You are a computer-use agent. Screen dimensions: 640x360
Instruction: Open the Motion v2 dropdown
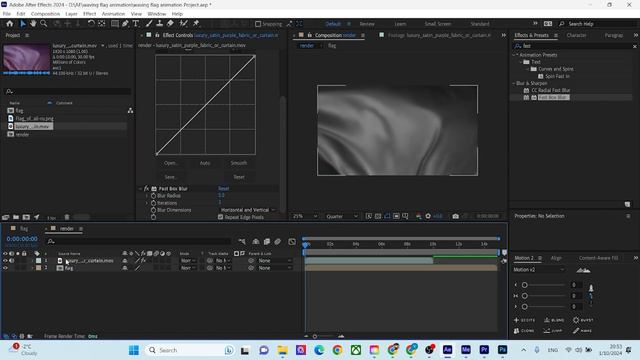[x=539, y=270]
